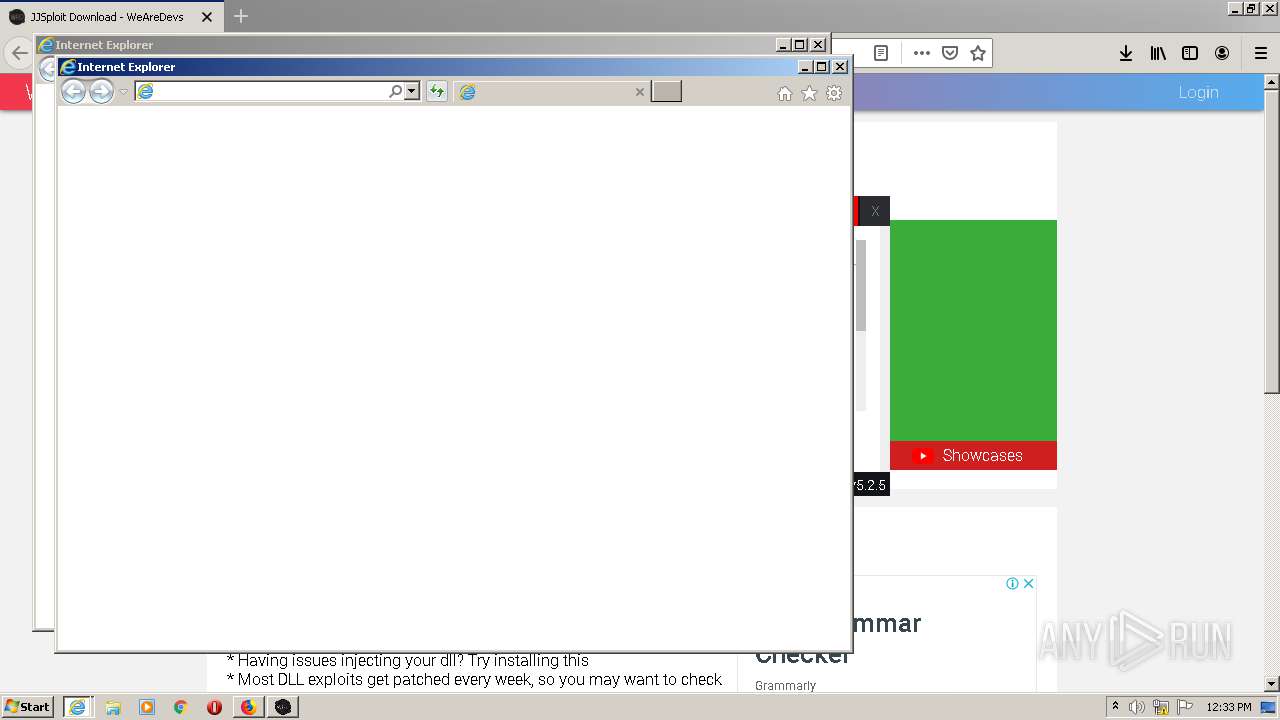Click the Firefox page vertical scrollbar thumb

pos(1272,240)
